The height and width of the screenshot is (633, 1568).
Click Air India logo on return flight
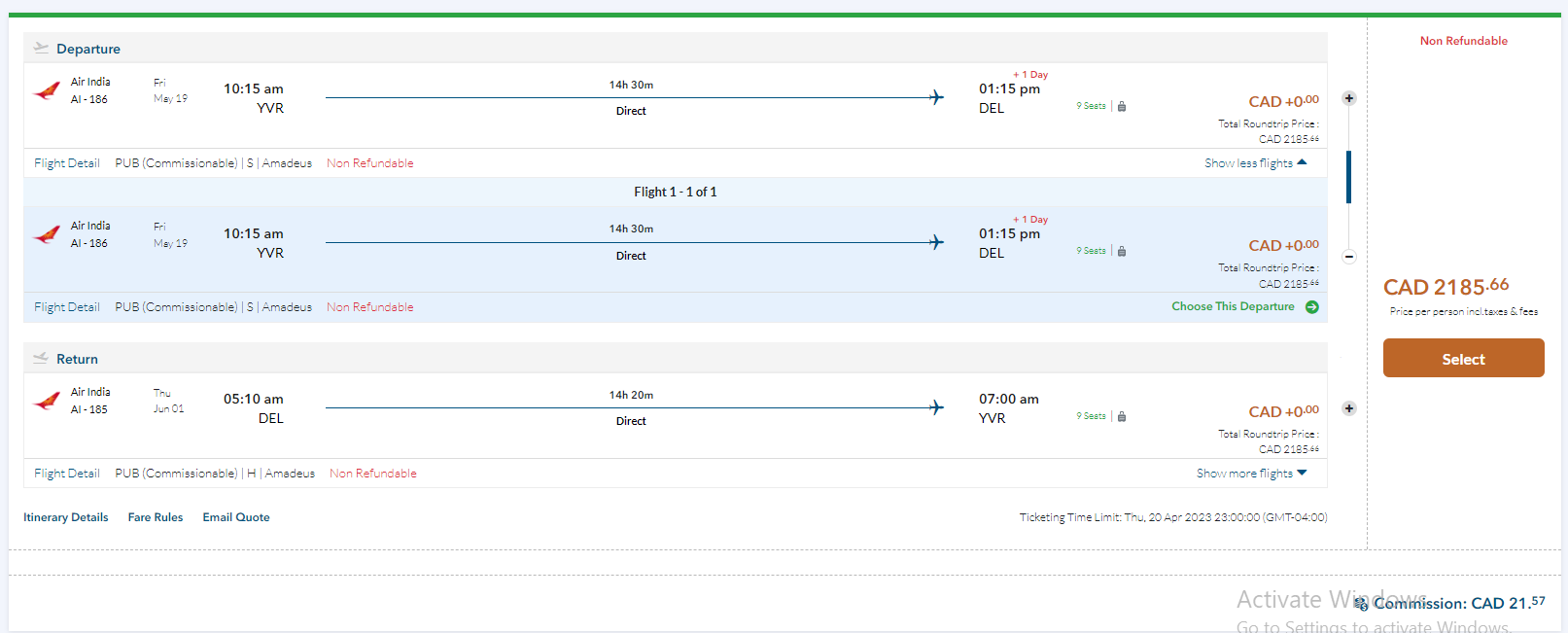click(47, 401)
